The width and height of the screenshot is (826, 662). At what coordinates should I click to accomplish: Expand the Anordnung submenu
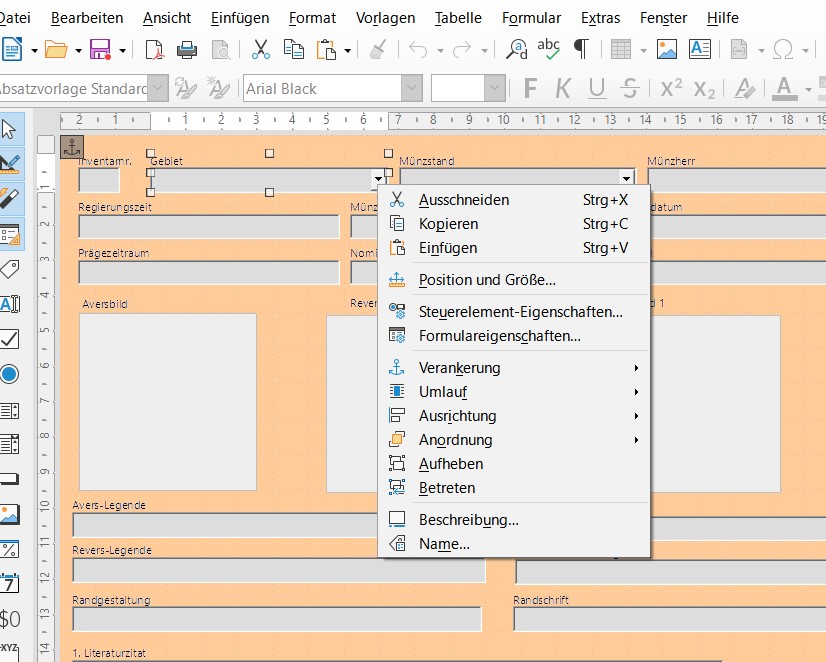click(x=514, y=440)
